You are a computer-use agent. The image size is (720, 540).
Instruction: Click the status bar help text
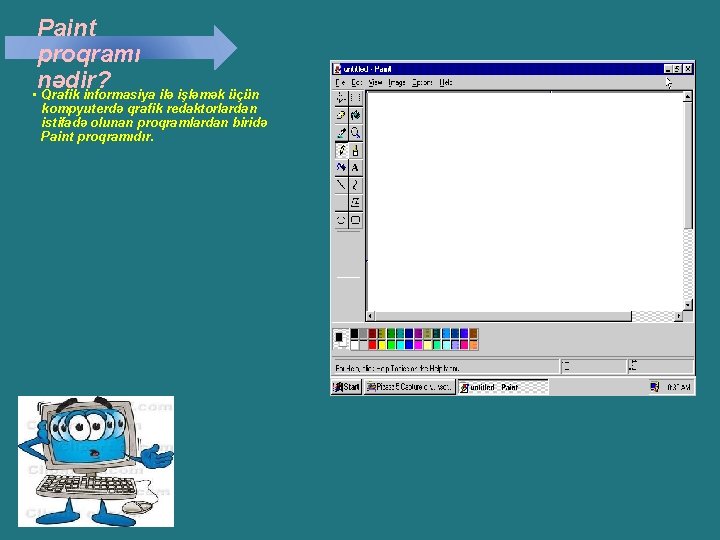click(397, 368)
